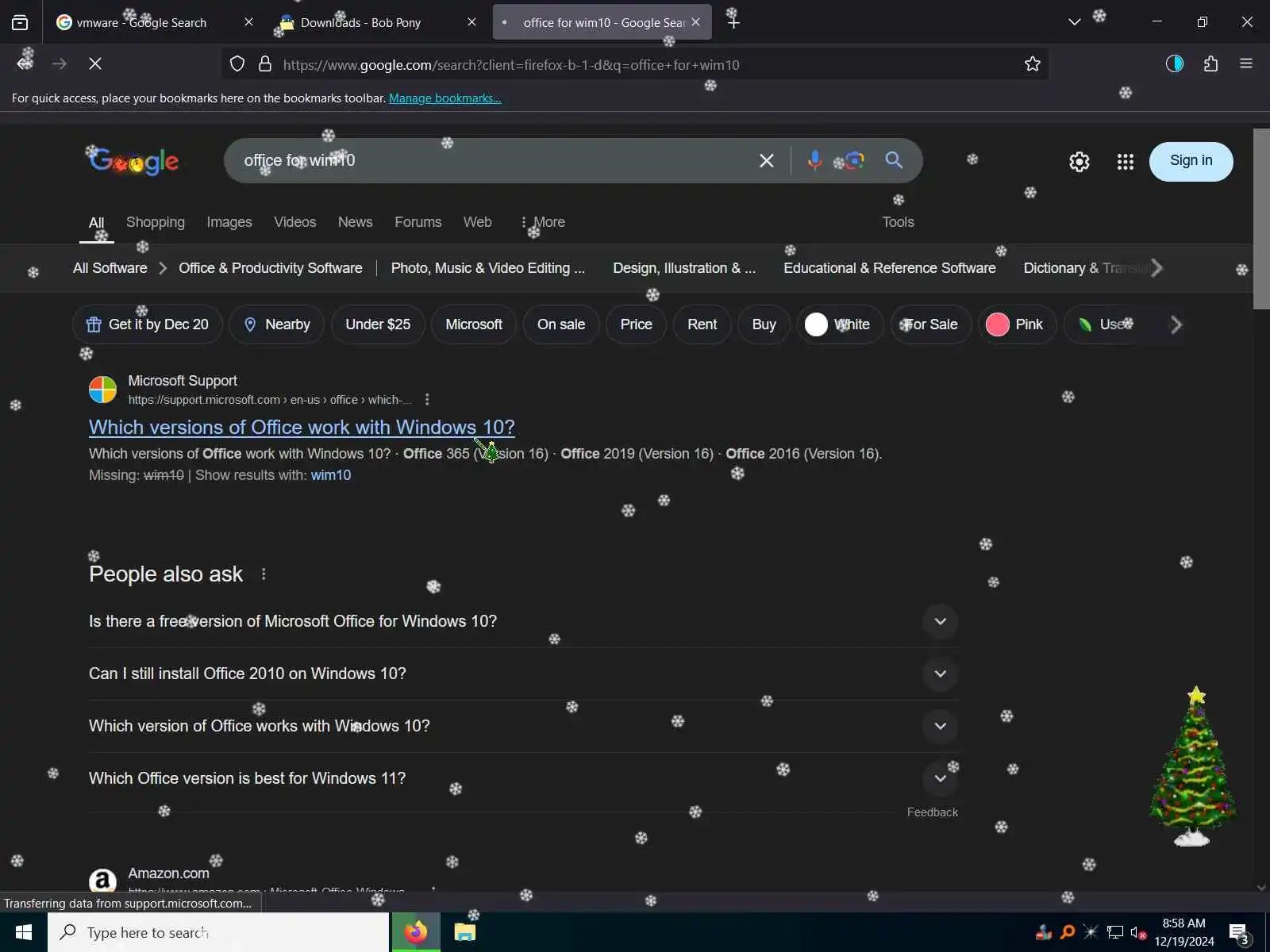Viewport: 1270px width, 952px height.
Task: Select the Images search tab
Action: click(229, 222)
